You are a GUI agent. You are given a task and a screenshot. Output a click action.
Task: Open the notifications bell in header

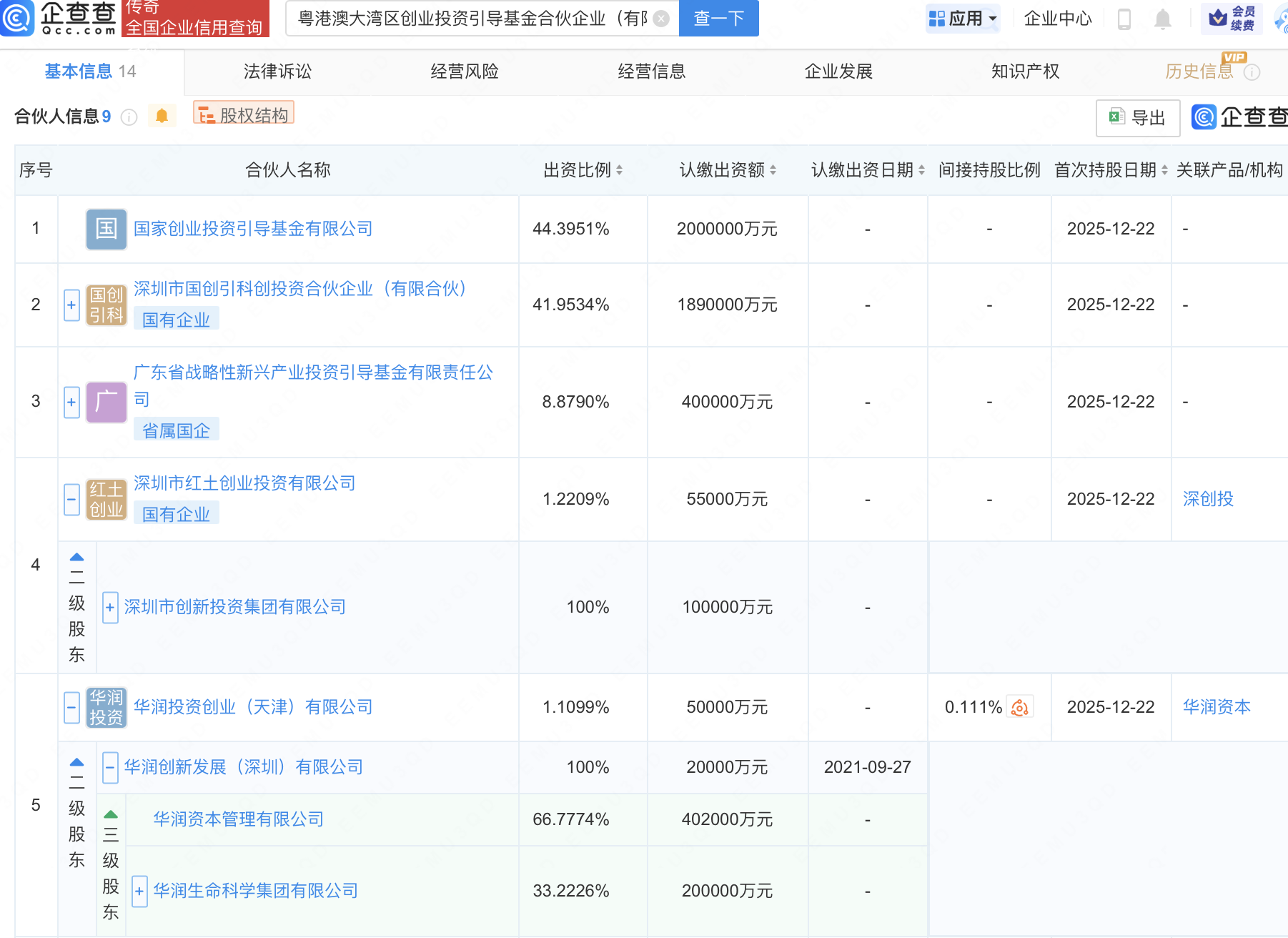point(1163,19)
